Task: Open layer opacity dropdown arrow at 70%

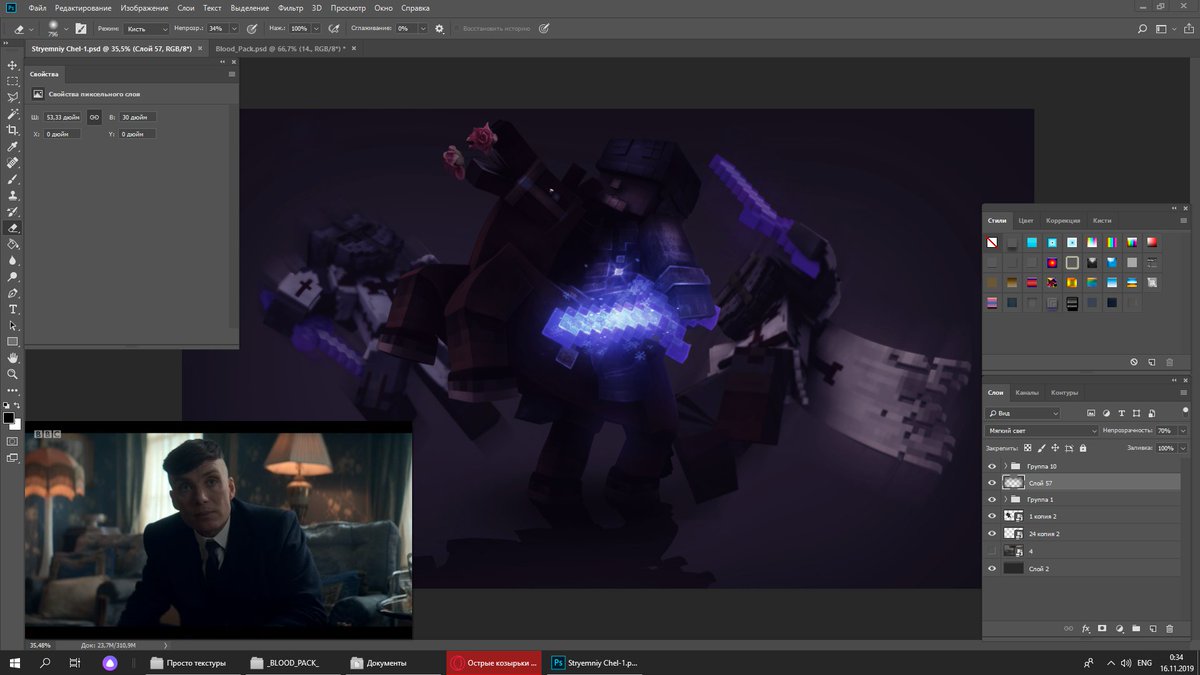Action: [x=1184, y=430]
